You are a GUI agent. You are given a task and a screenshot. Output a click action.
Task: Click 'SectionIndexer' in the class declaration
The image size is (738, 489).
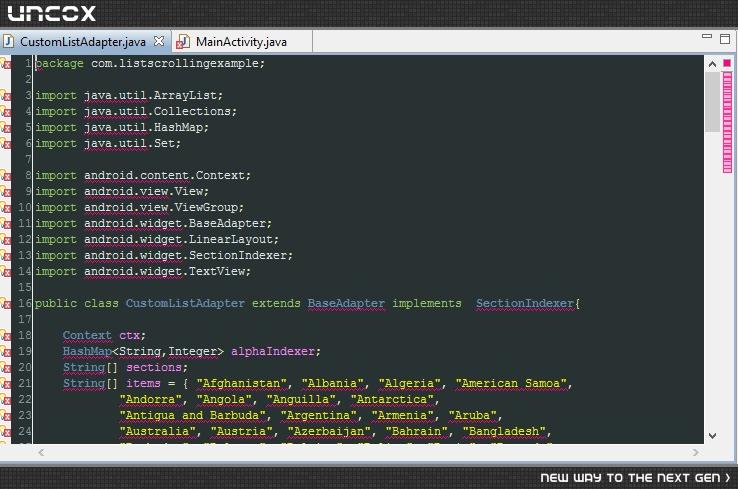click(x=525, y=304)
